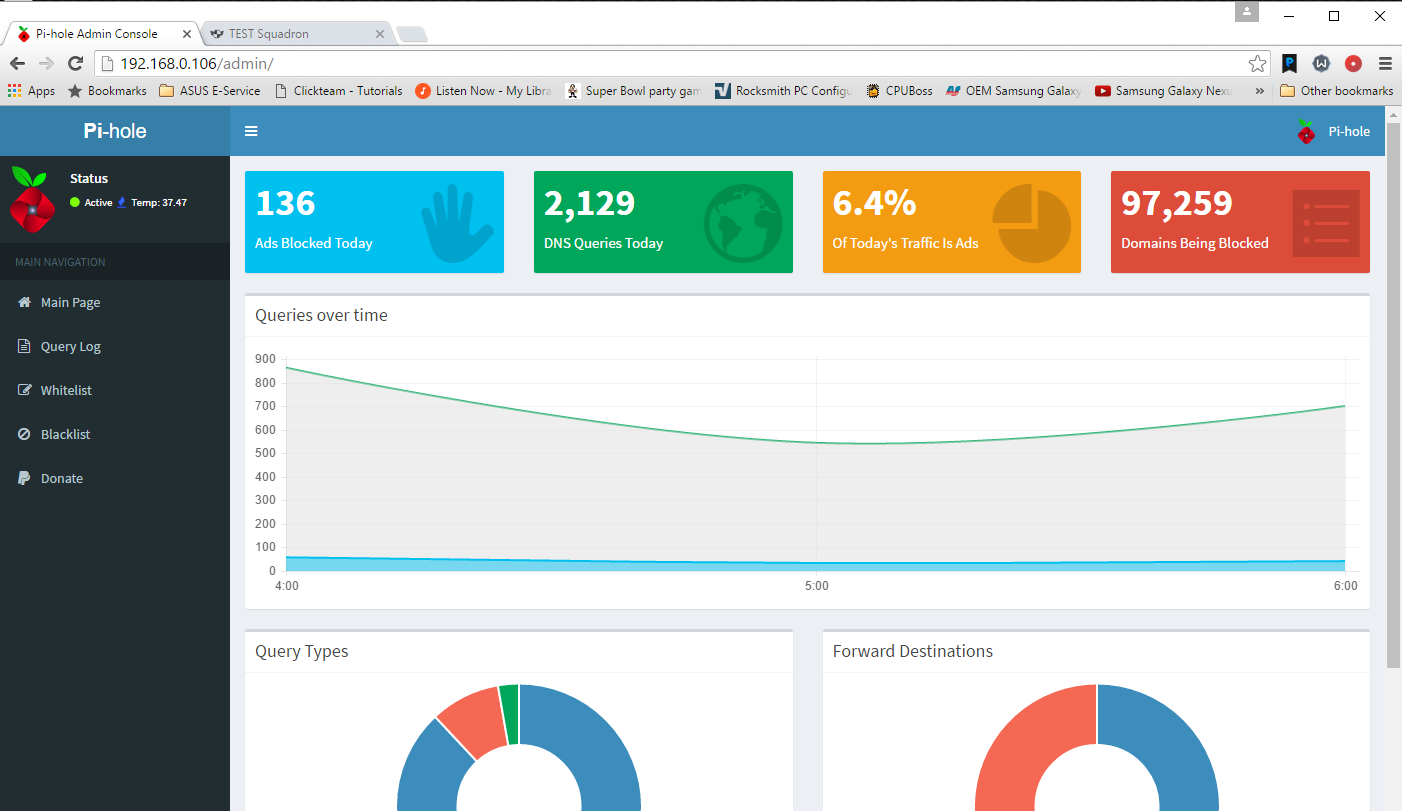Click the Blacklist ban icon

(25, 434)
